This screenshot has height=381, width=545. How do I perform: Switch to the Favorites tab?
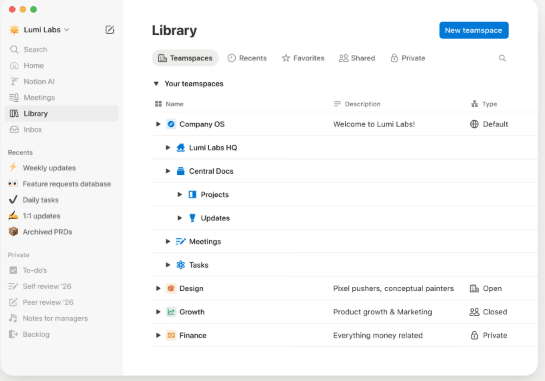point(303,58)
